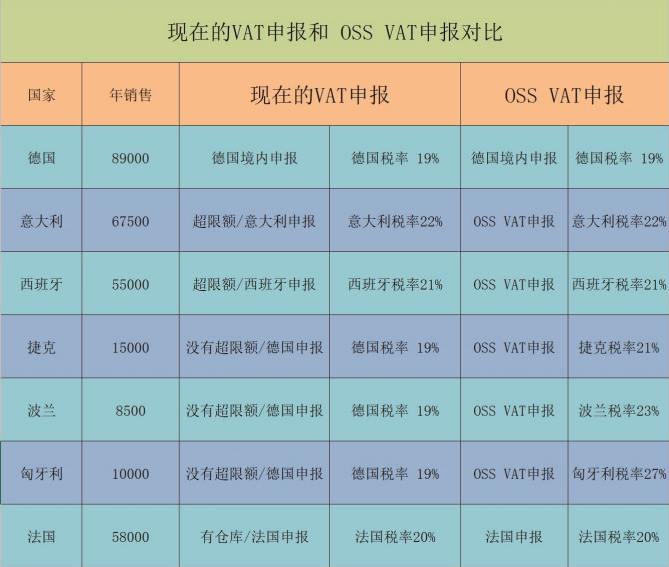Click the 有仓库/法国申报 cell
669x567 pixels.
[255, 536]
